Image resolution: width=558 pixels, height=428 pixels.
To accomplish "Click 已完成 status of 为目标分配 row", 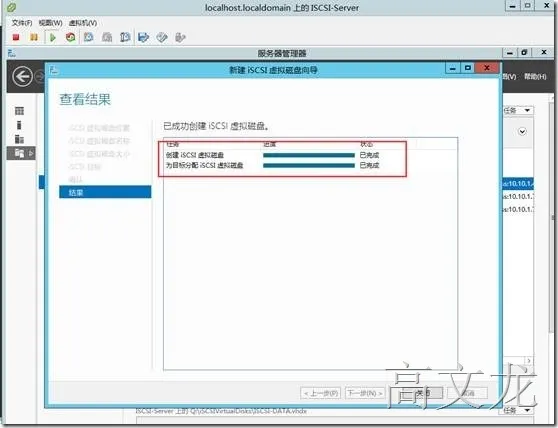I will click(x=369, y=165).
